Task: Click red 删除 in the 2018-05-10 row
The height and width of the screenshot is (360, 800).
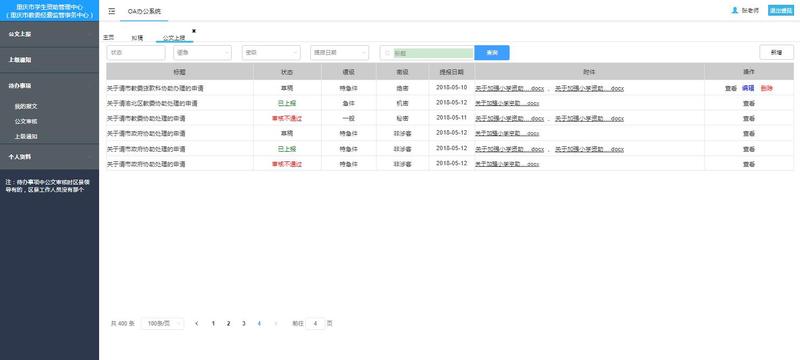Action: tap(766, 88)
